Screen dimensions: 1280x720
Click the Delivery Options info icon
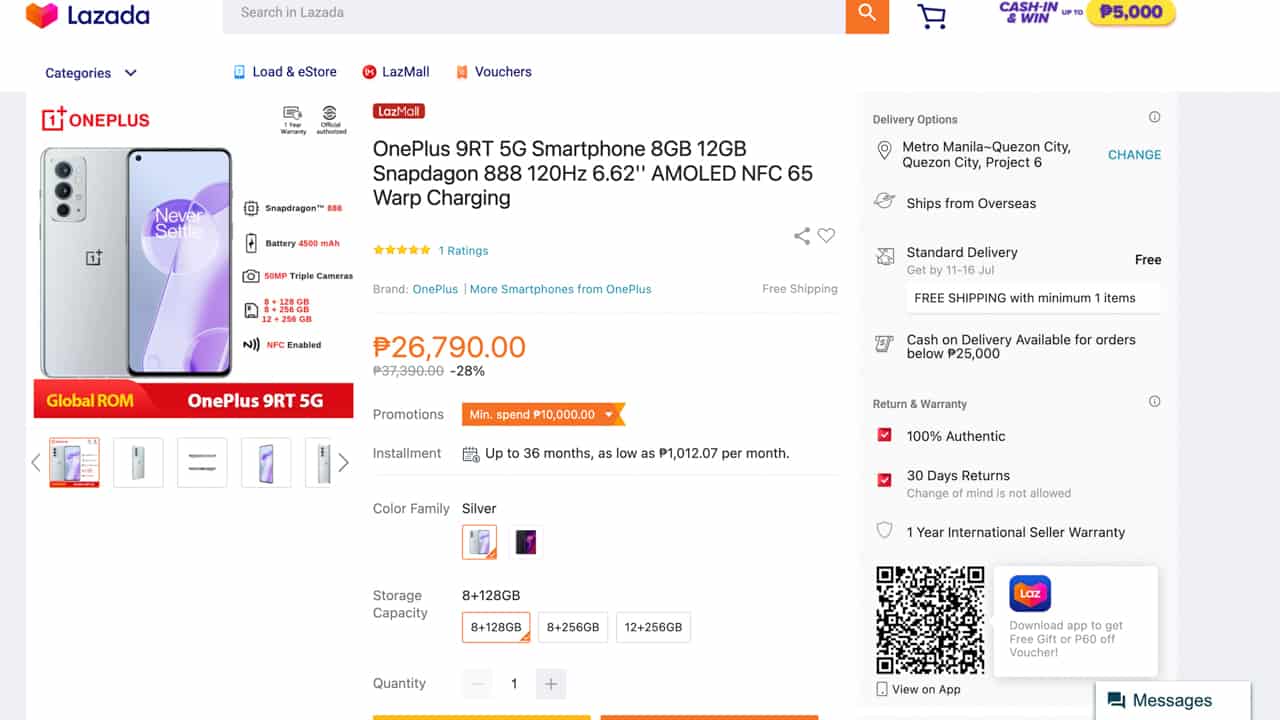point(1154,118)
